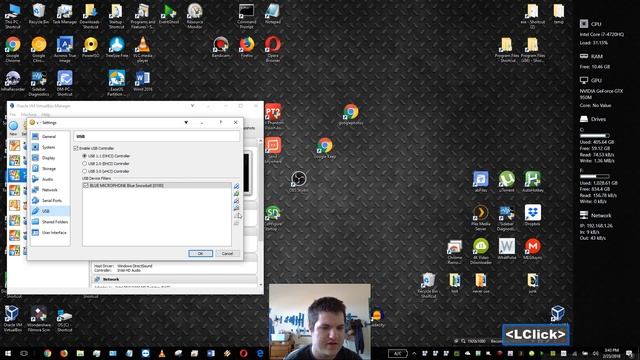Screen dimensions: 640x360
Task: Open Oracle VM VirtualBox desktop shortcut
Action: click(13, 318)
